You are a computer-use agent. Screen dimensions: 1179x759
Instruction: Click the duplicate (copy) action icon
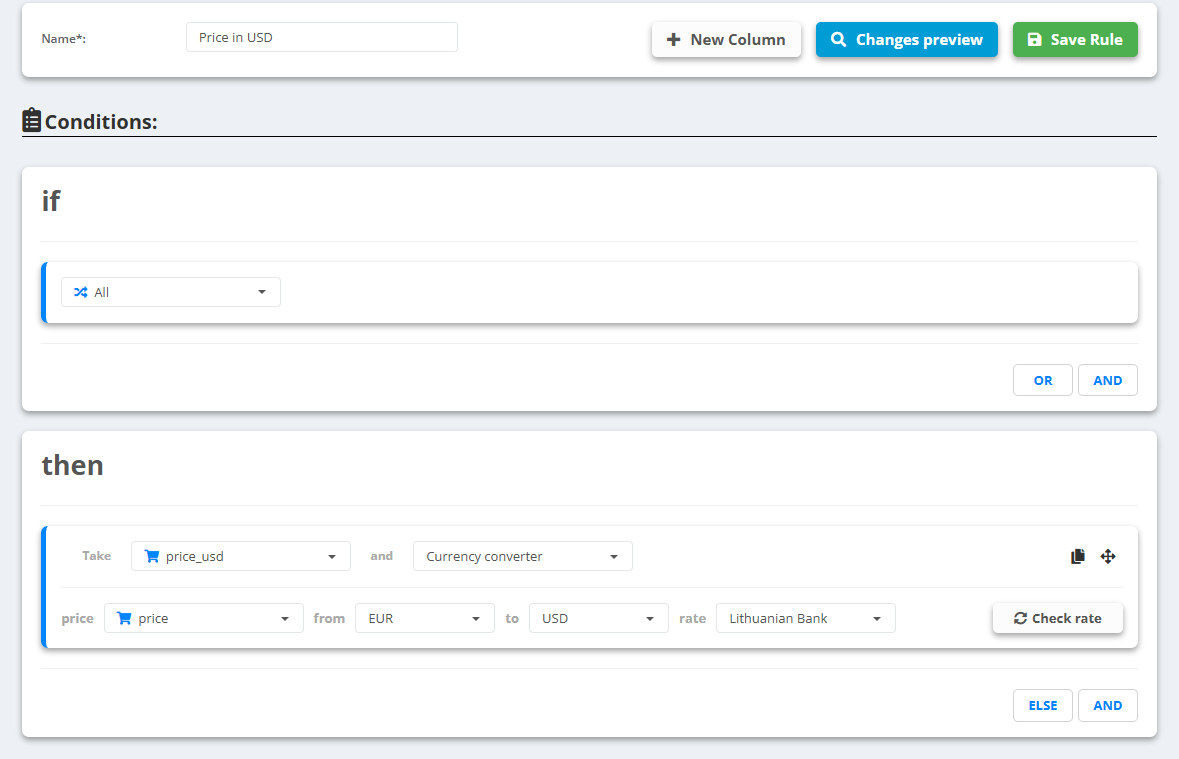coord(1077,557)
